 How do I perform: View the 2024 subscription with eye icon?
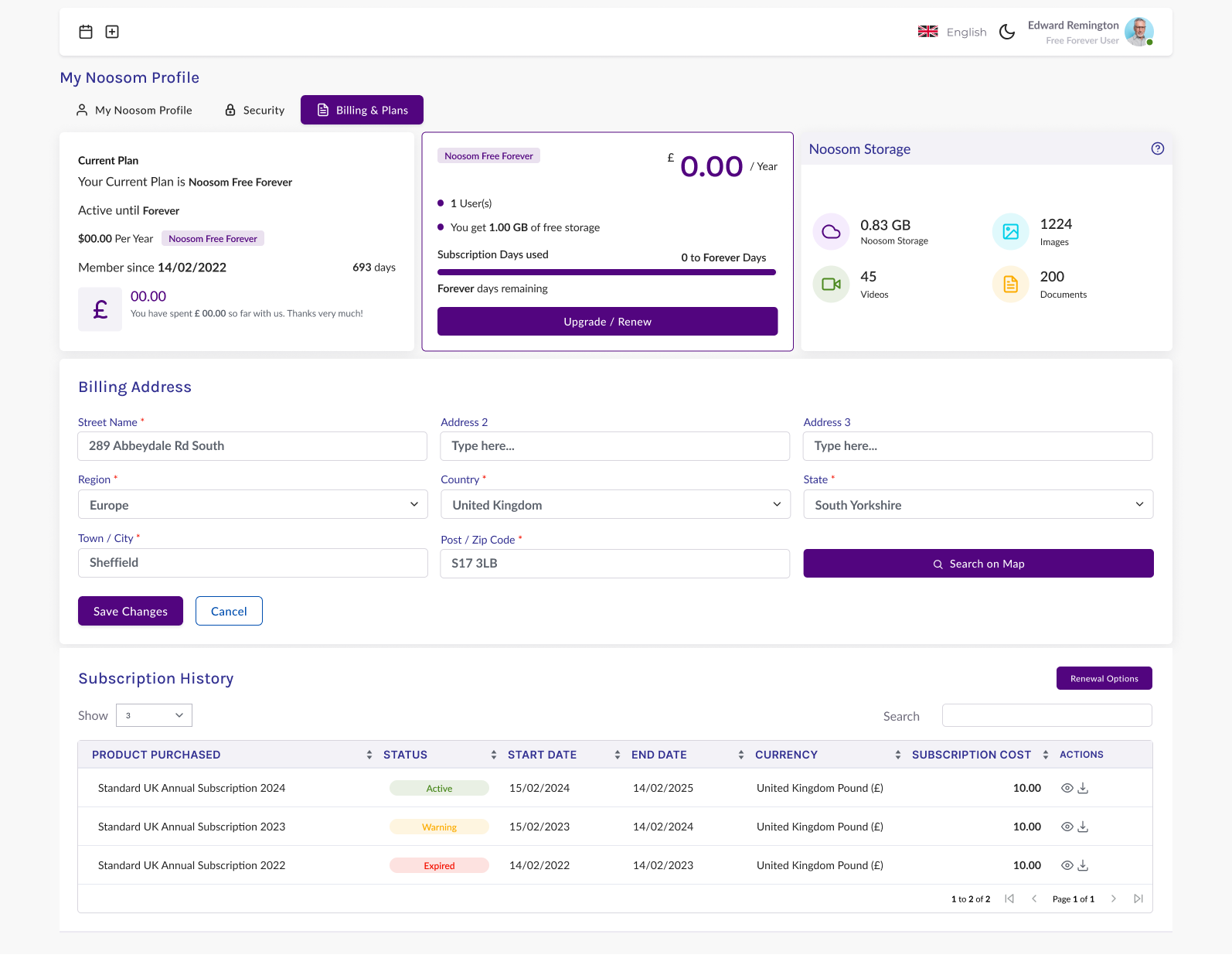click(x=1067, y=788)
